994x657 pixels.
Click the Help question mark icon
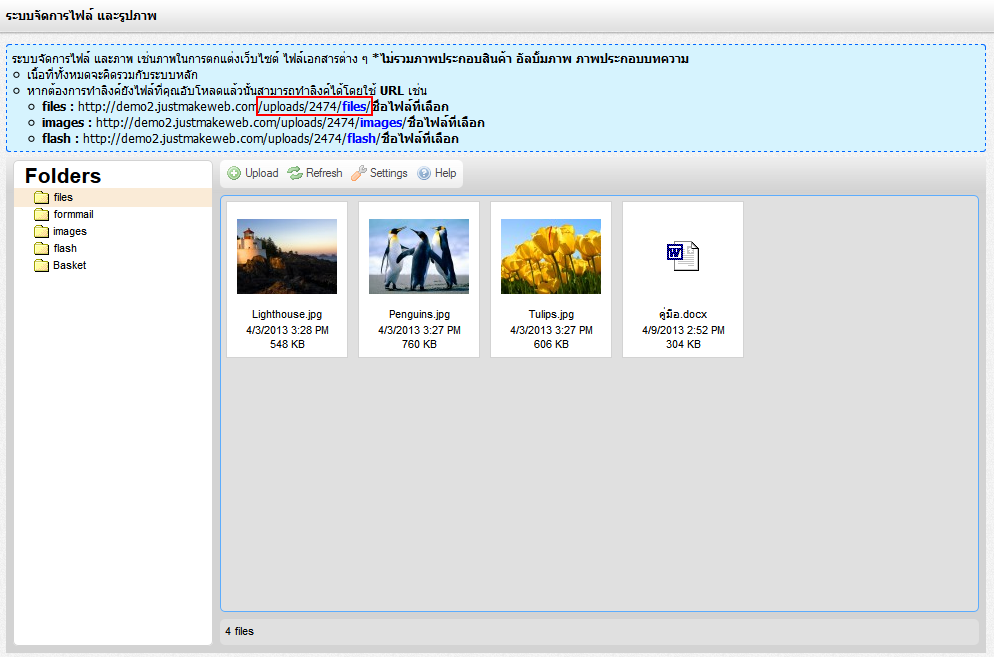[424, 173]
